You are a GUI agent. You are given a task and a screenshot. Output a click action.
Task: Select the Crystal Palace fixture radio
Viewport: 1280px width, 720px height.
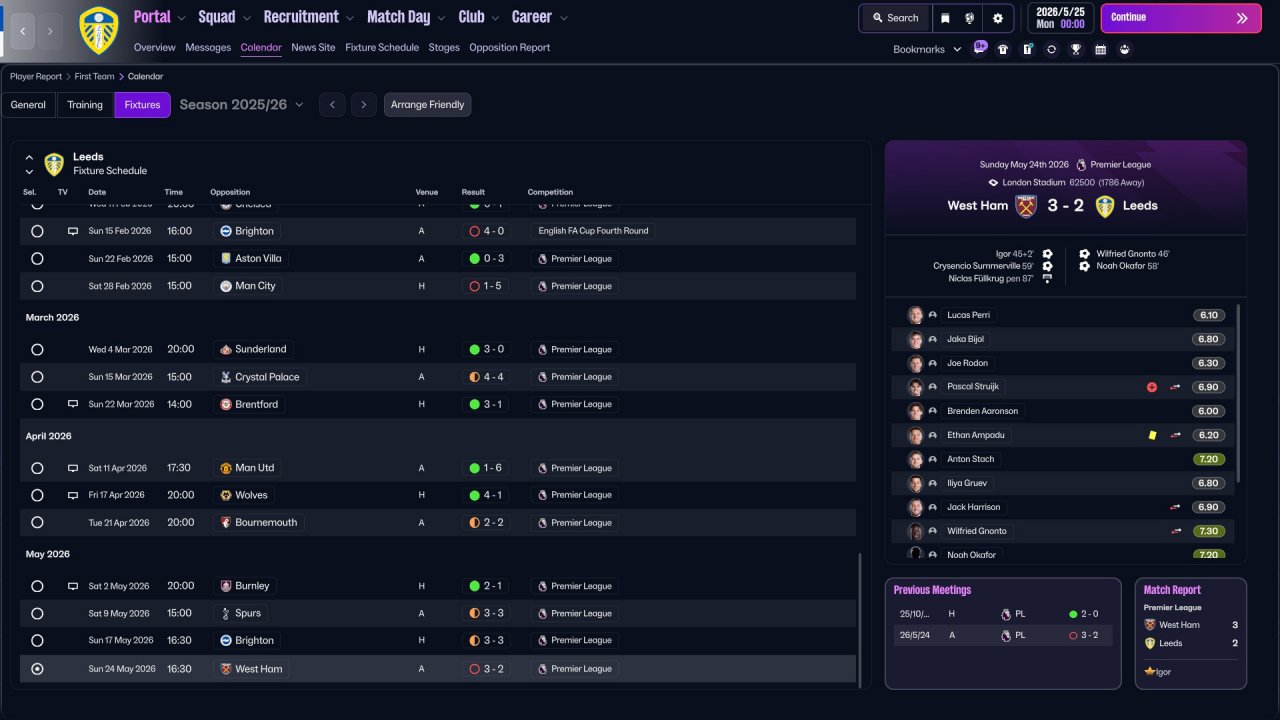tap(37, 377)
